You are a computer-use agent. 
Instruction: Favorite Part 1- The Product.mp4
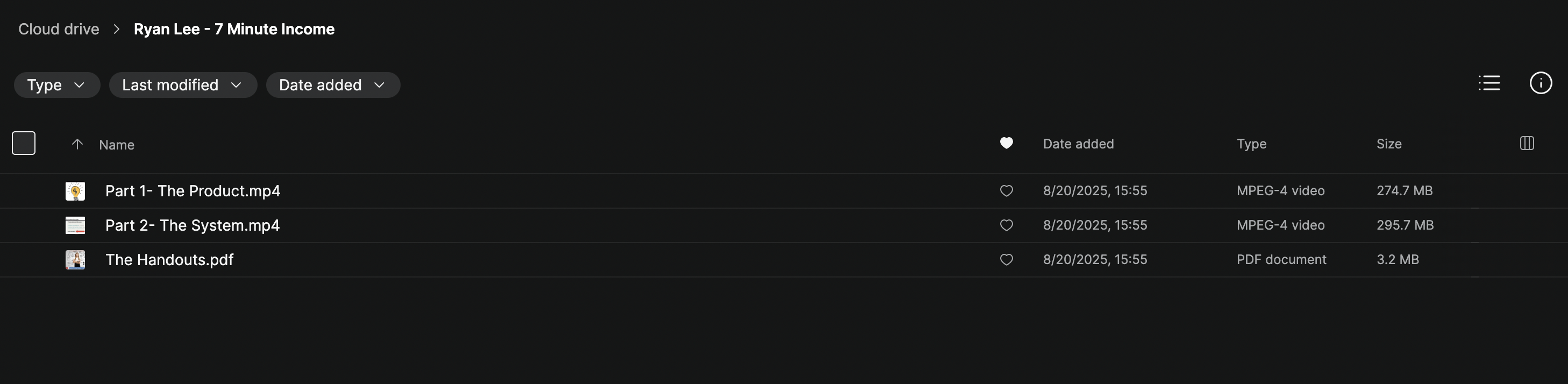(1006, 191)
